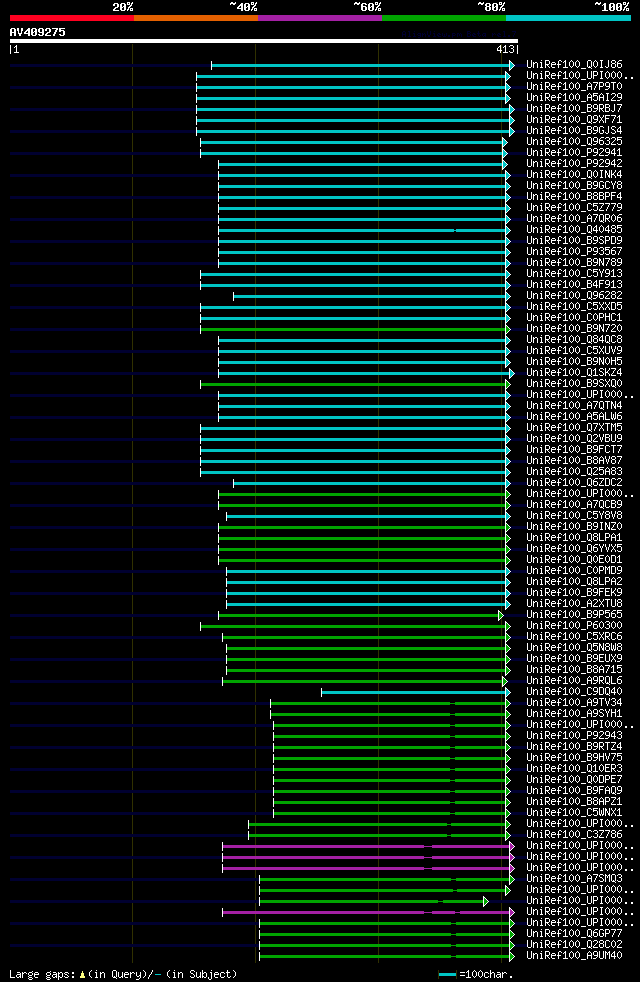Screen dimensions: 640x982
Task: Click the green alignment bar for UniRef100_B9P565
Action: pos(361,616)
